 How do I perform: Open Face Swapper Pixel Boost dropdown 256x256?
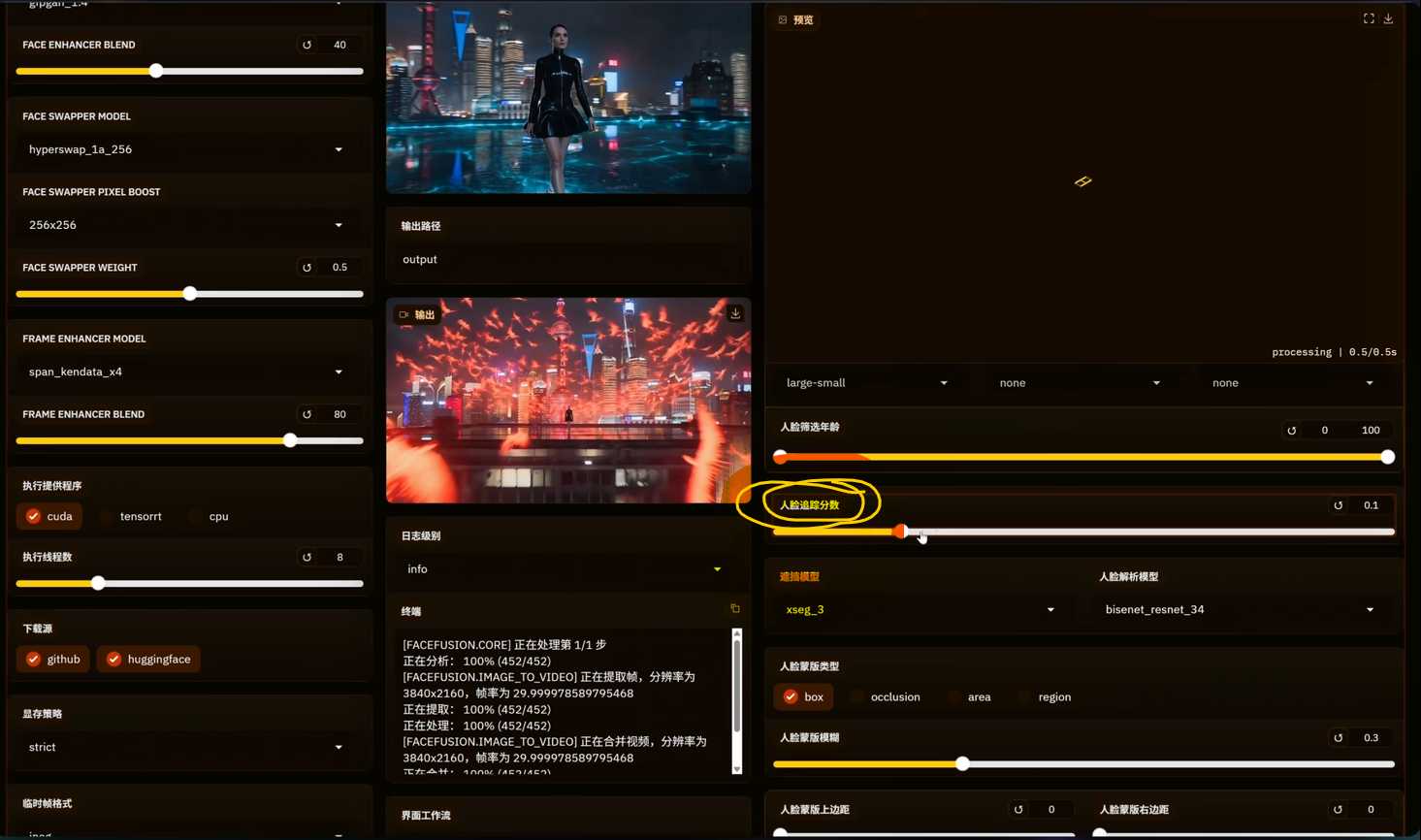point(187,225)
